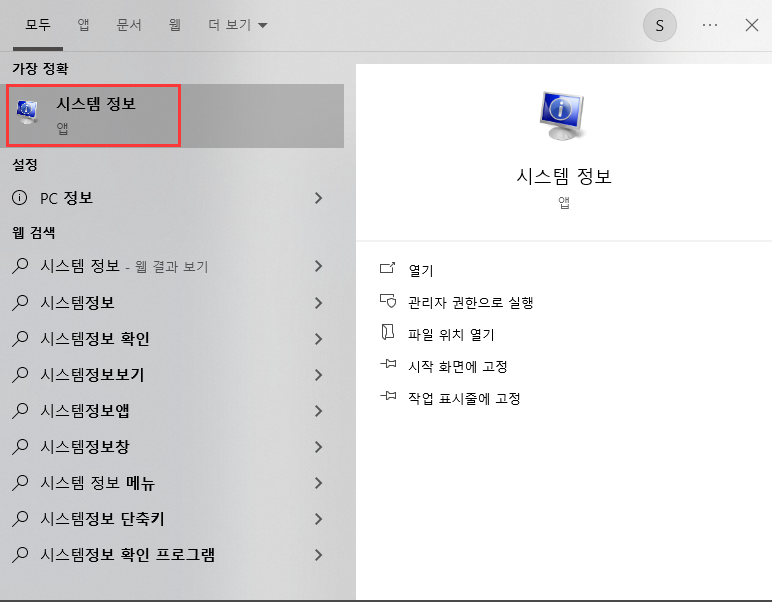Viewport: 772px width, 602px height.
Task: Open the three-dot options menu
Action: click(709, 25)
